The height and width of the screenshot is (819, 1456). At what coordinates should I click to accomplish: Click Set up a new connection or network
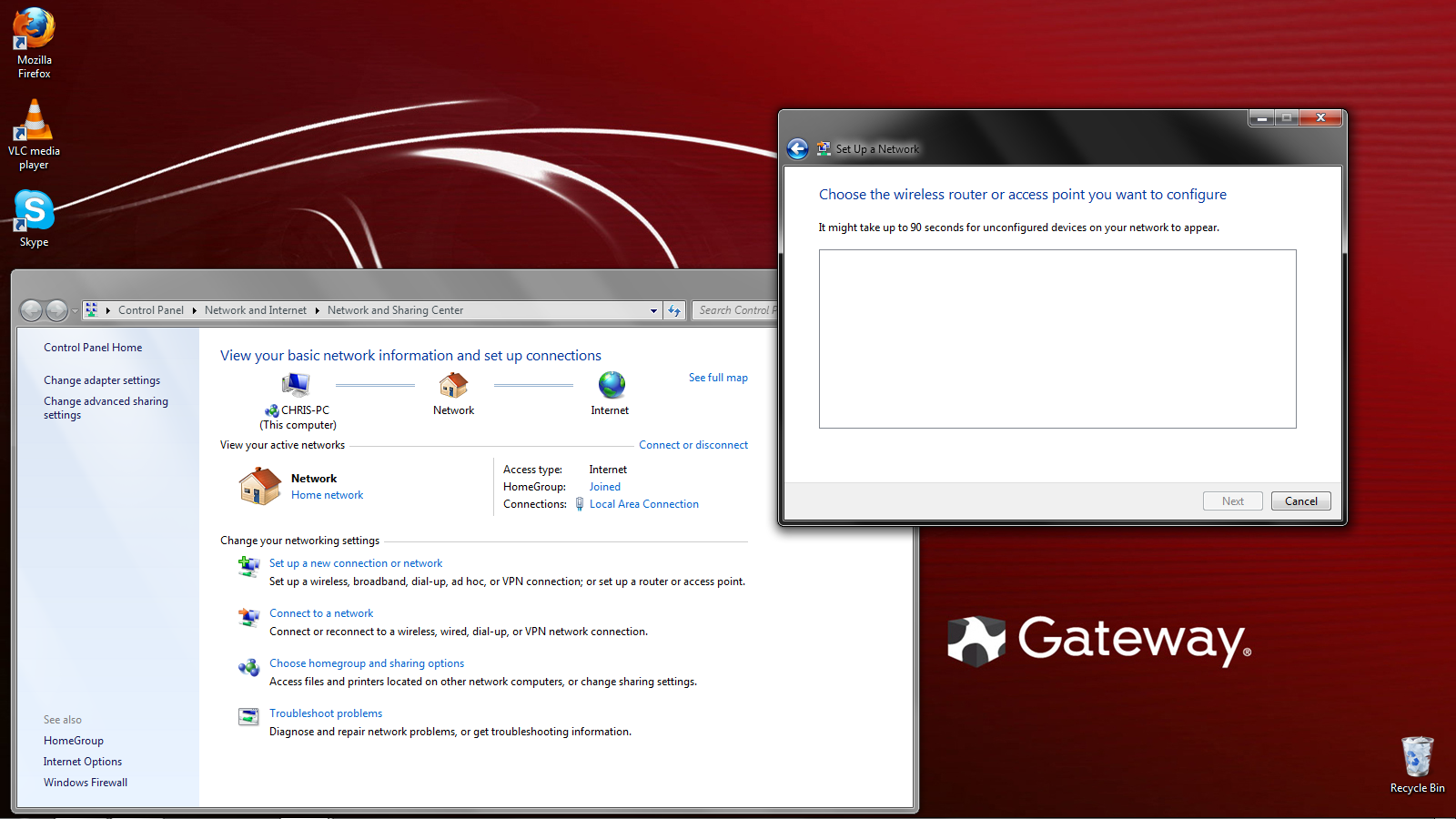pyautogui.click(x=356, y=563)
